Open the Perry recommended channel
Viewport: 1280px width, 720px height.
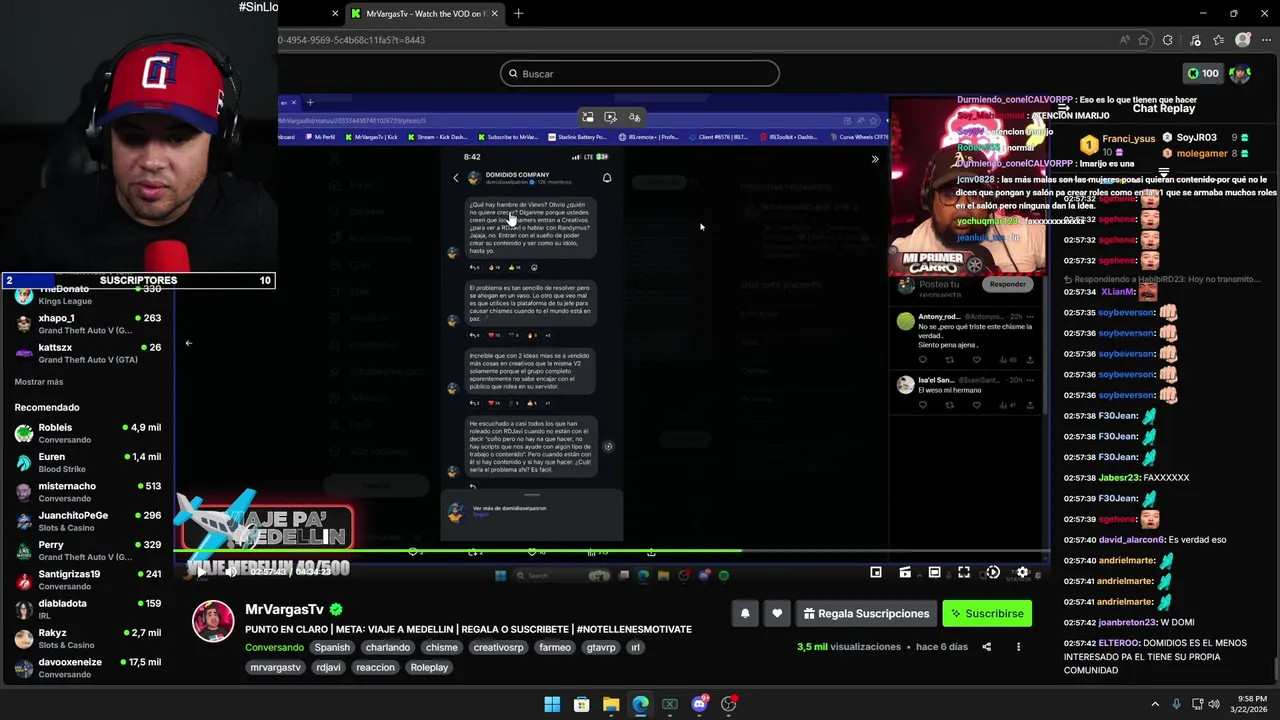[x=88, y=551]
